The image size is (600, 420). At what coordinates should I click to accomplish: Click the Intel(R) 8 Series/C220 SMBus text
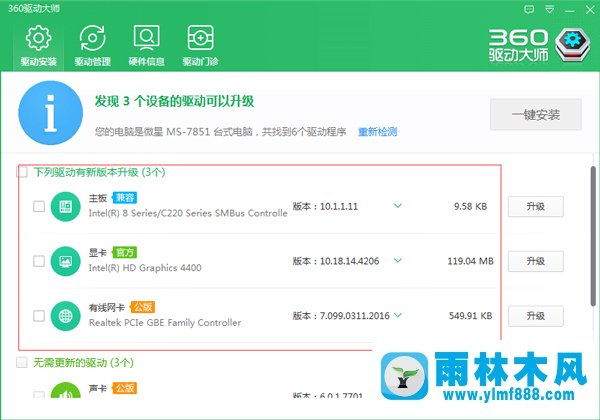point(188,213)
